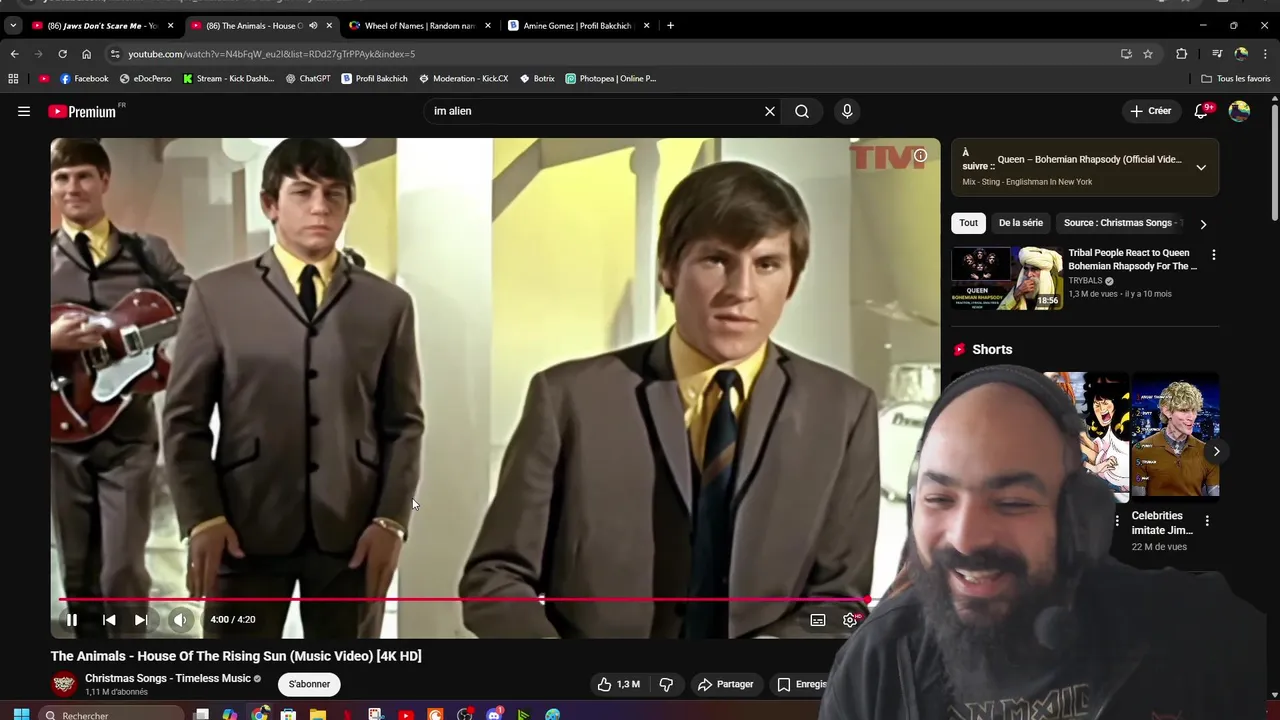
Task: Open the YouTube guide hamburger menu
Action: [x=24, y=111]
